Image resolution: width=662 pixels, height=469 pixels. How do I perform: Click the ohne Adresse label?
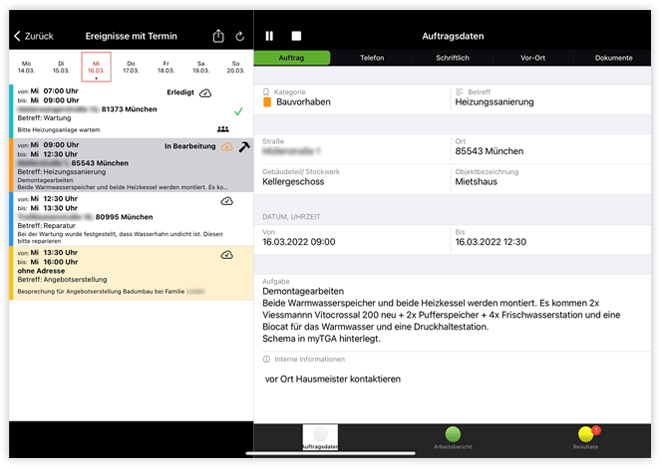[x=41, y=271]
